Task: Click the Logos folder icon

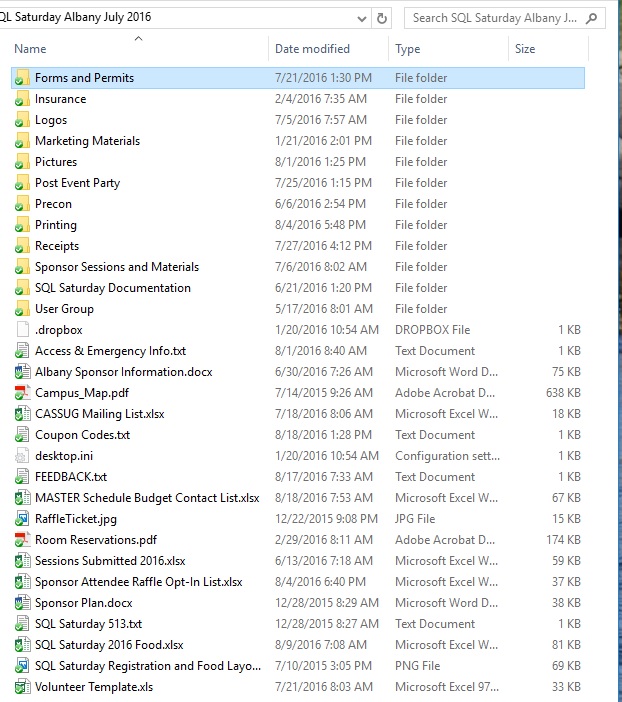Action: pyautogui.click(x=22, y=120)
